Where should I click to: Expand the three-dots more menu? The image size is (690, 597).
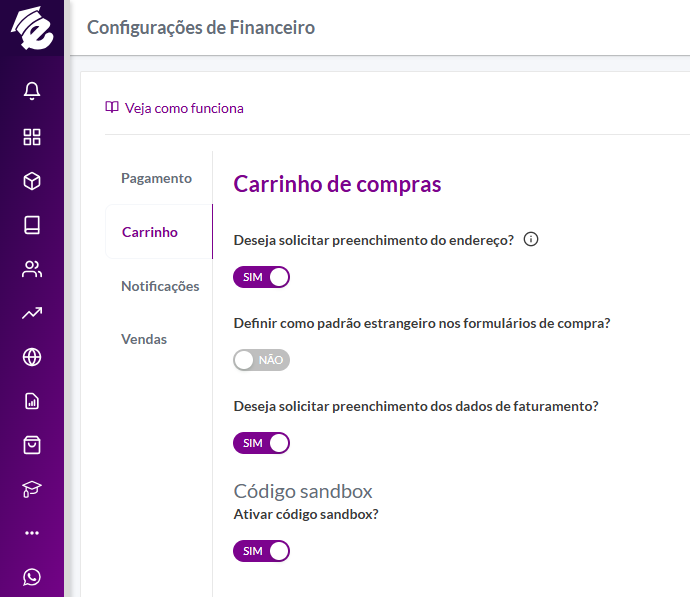pyautogui.click(x=32, y=533)
